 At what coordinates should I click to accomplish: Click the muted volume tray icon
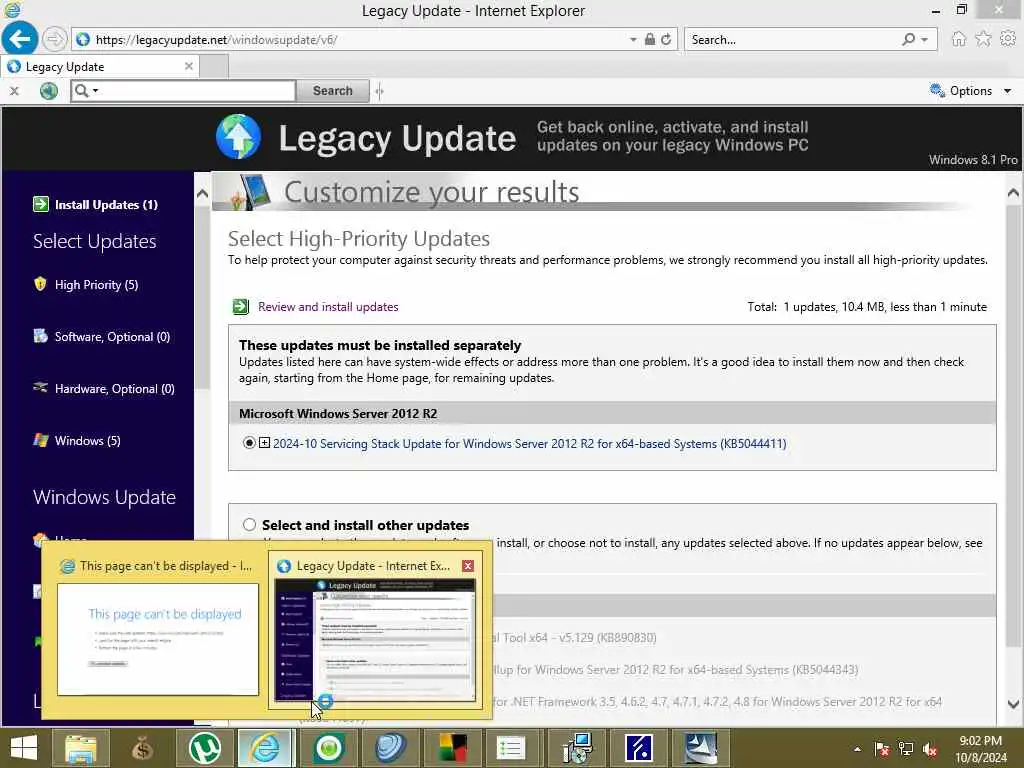point(929,749)
